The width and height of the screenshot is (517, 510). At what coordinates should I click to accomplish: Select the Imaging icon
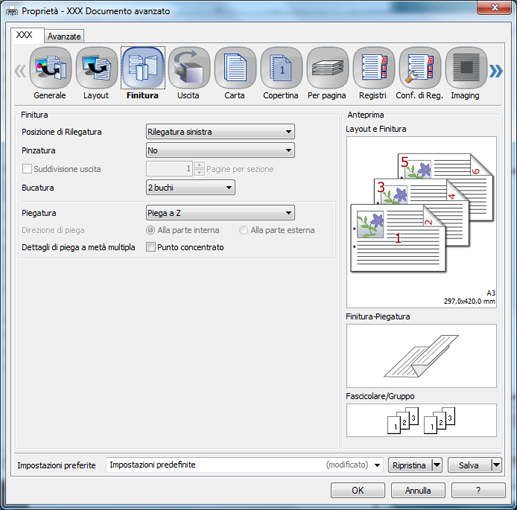click(x=466, y=68)
